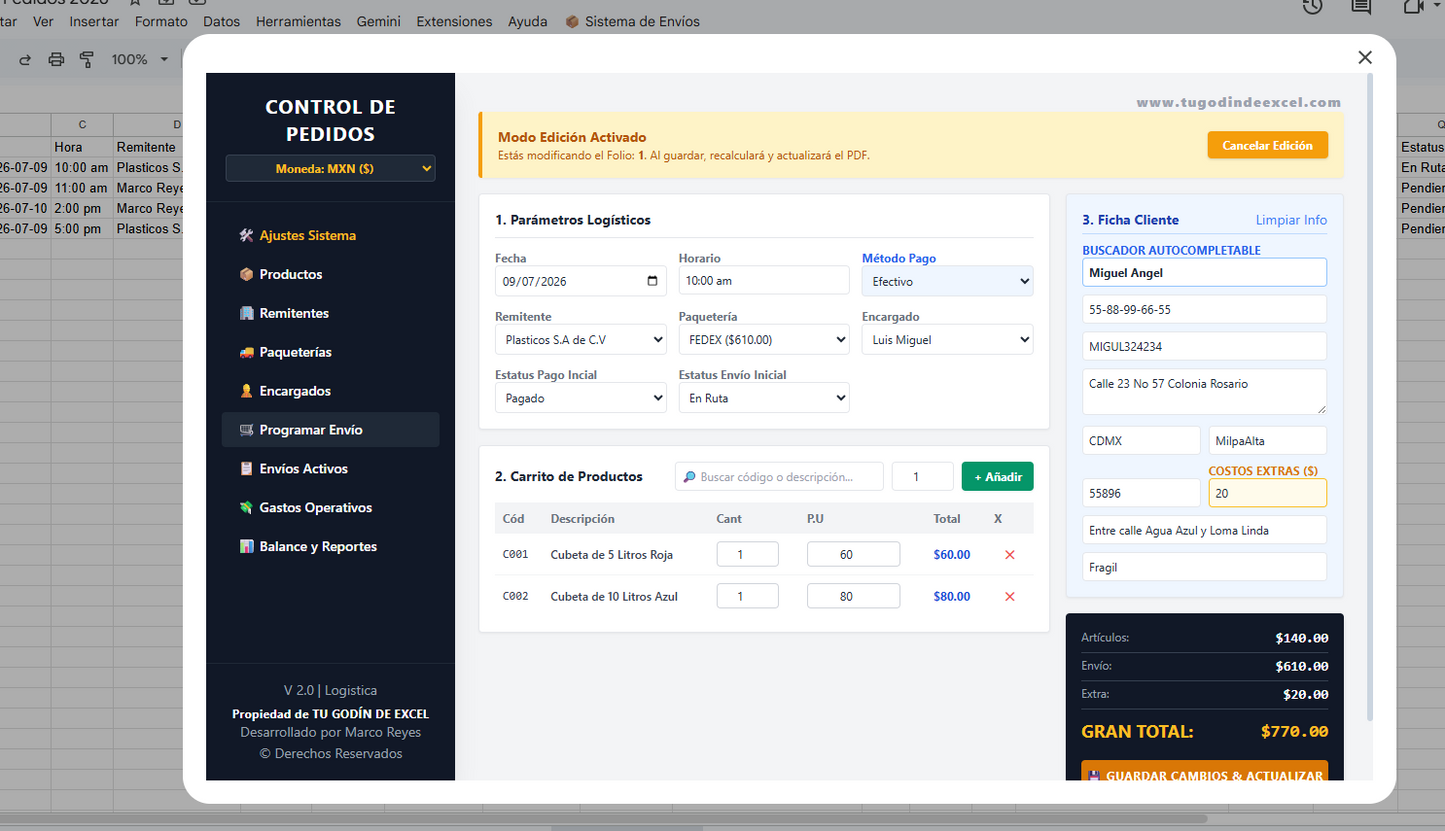
Task: Delete Cubeta de 10 Litros Azul item
Action: [1009, 597]
